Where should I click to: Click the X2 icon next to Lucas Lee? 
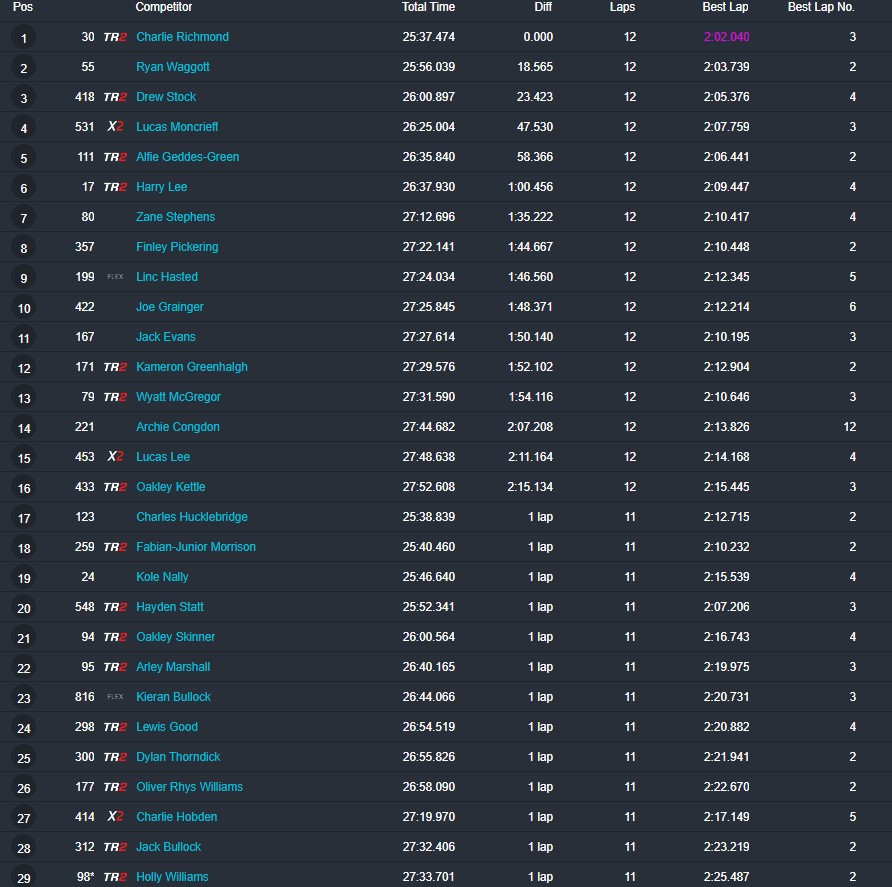point(115,457)
